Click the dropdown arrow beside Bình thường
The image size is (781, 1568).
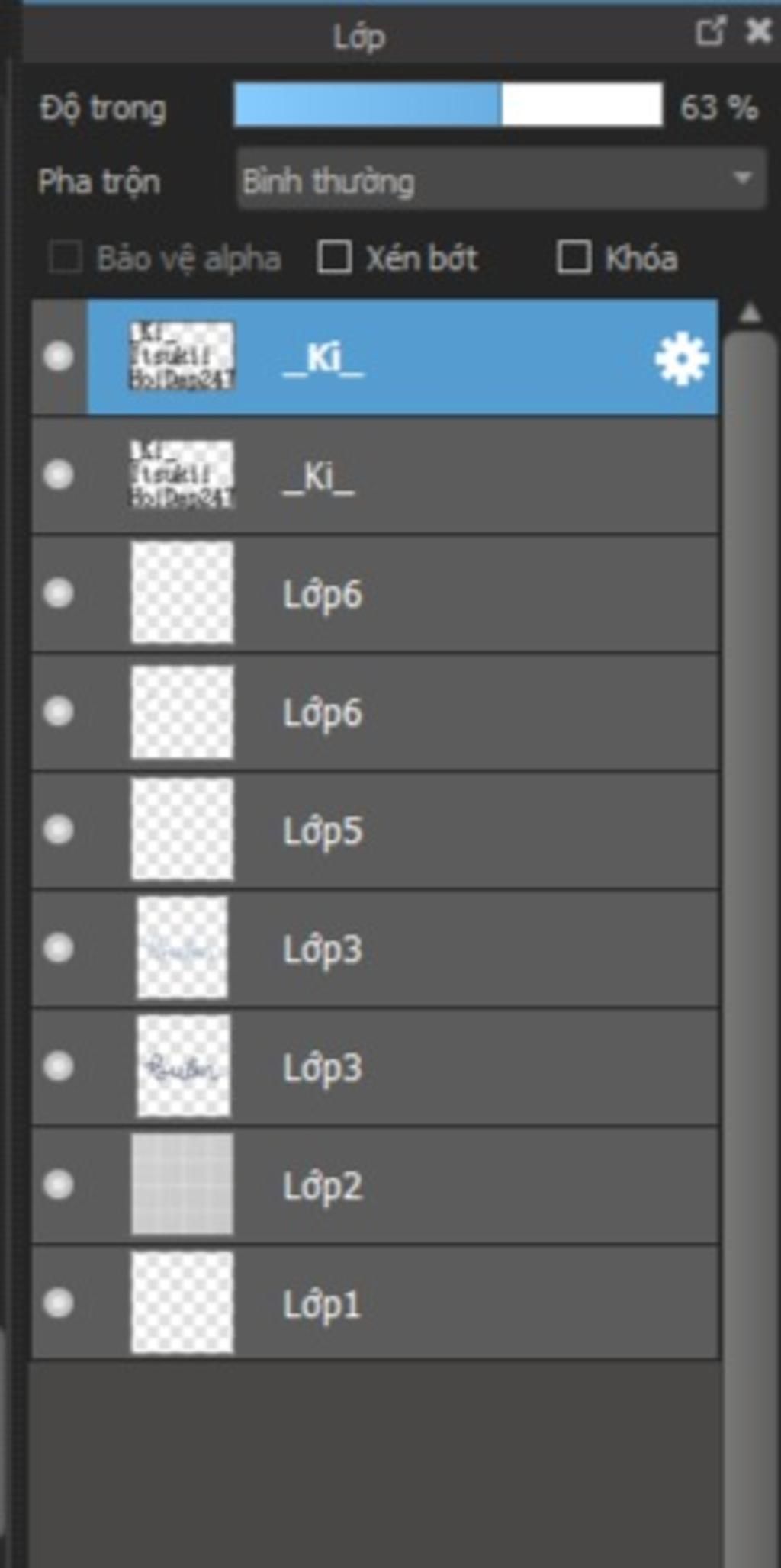(x=742, y=178)
